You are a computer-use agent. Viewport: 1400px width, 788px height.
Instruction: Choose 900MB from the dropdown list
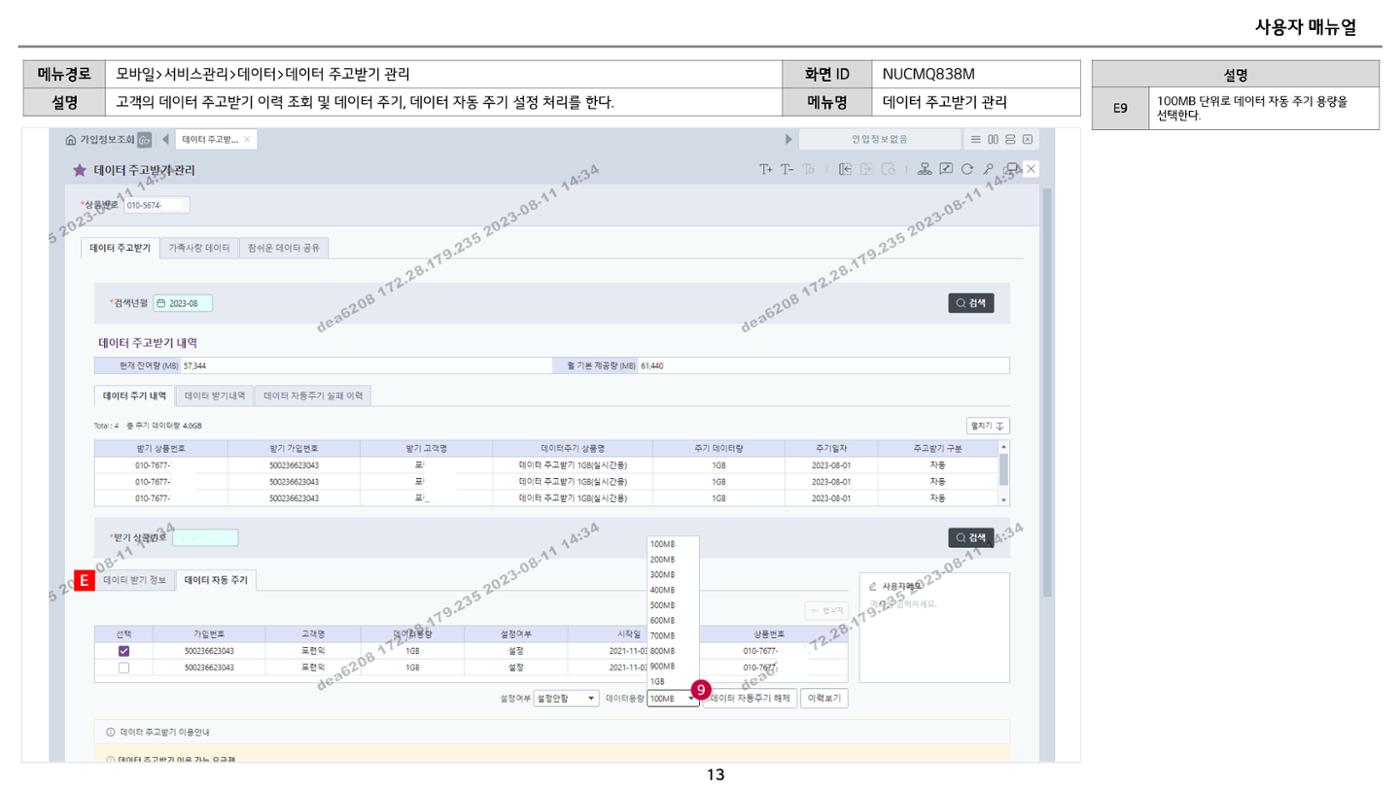(x=673, y=665)
